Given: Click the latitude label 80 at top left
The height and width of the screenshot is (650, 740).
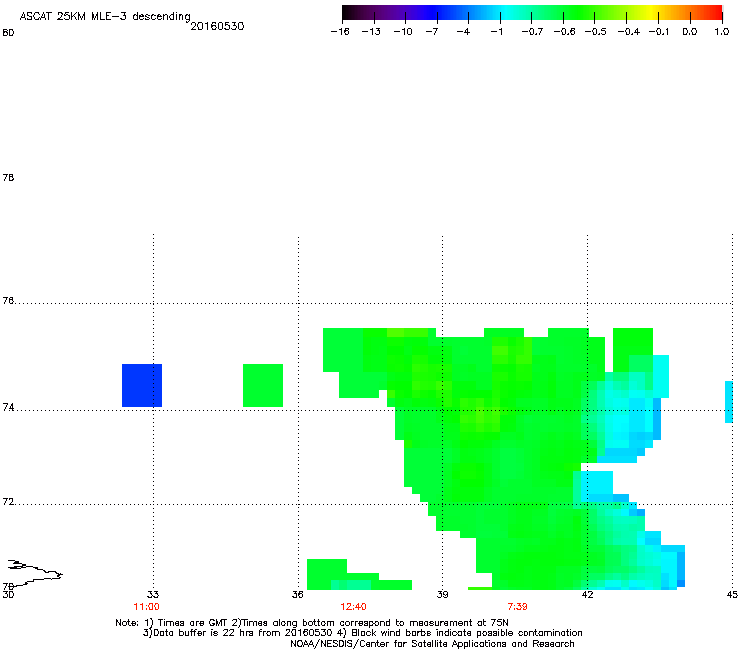Looking at the screenshot, I should 8,32.
